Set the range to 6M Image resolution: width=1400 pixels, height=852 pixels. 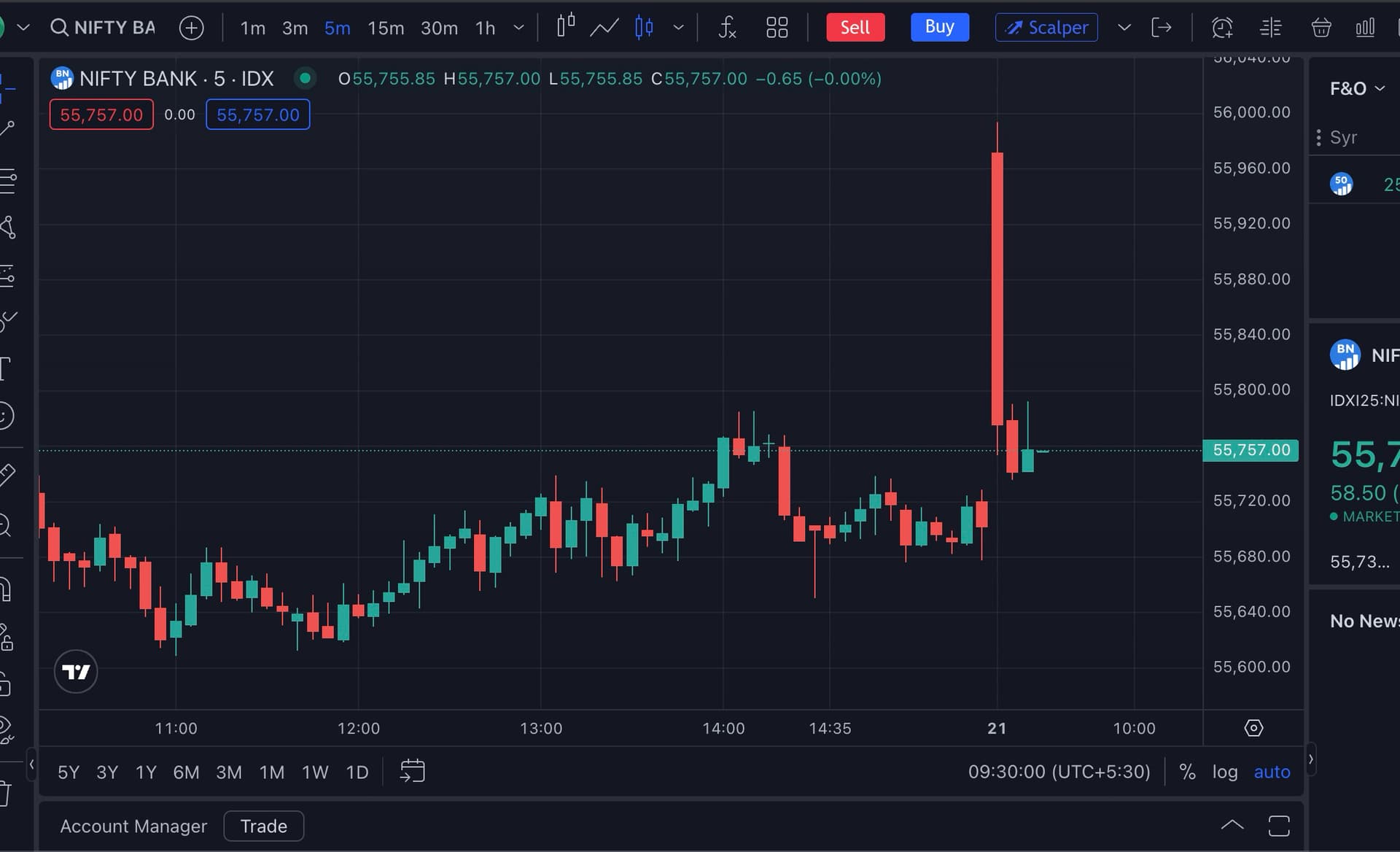tap(186, 772)
